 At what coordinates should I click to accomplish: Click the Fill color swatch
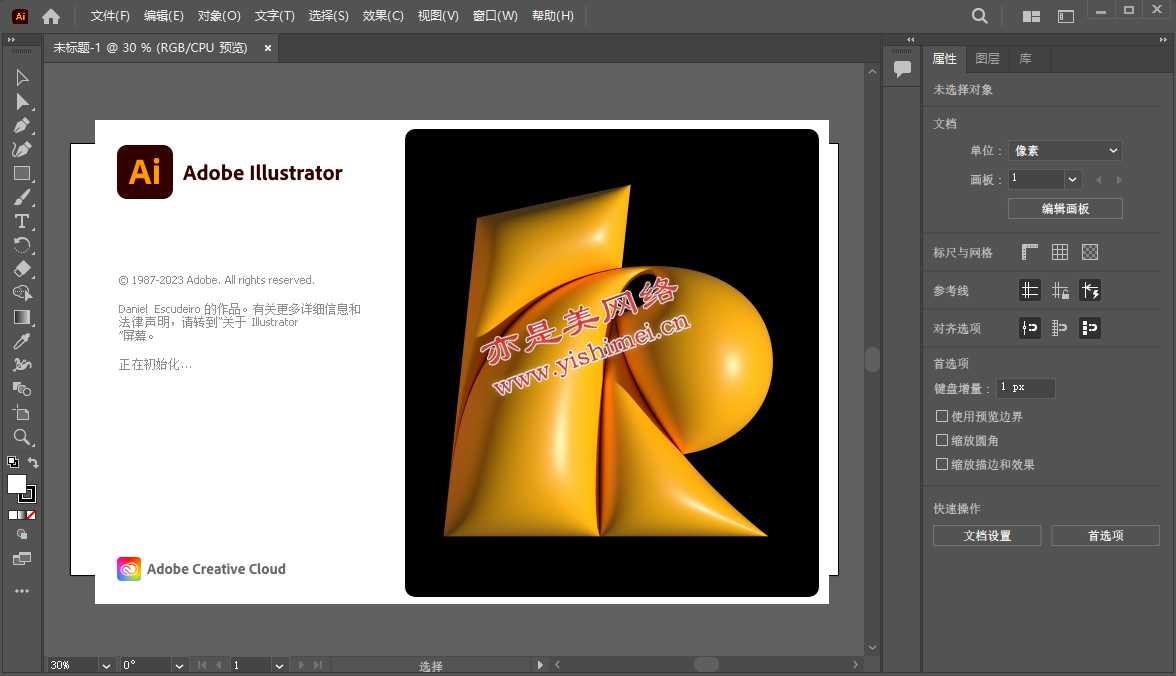tap(16, 484)
